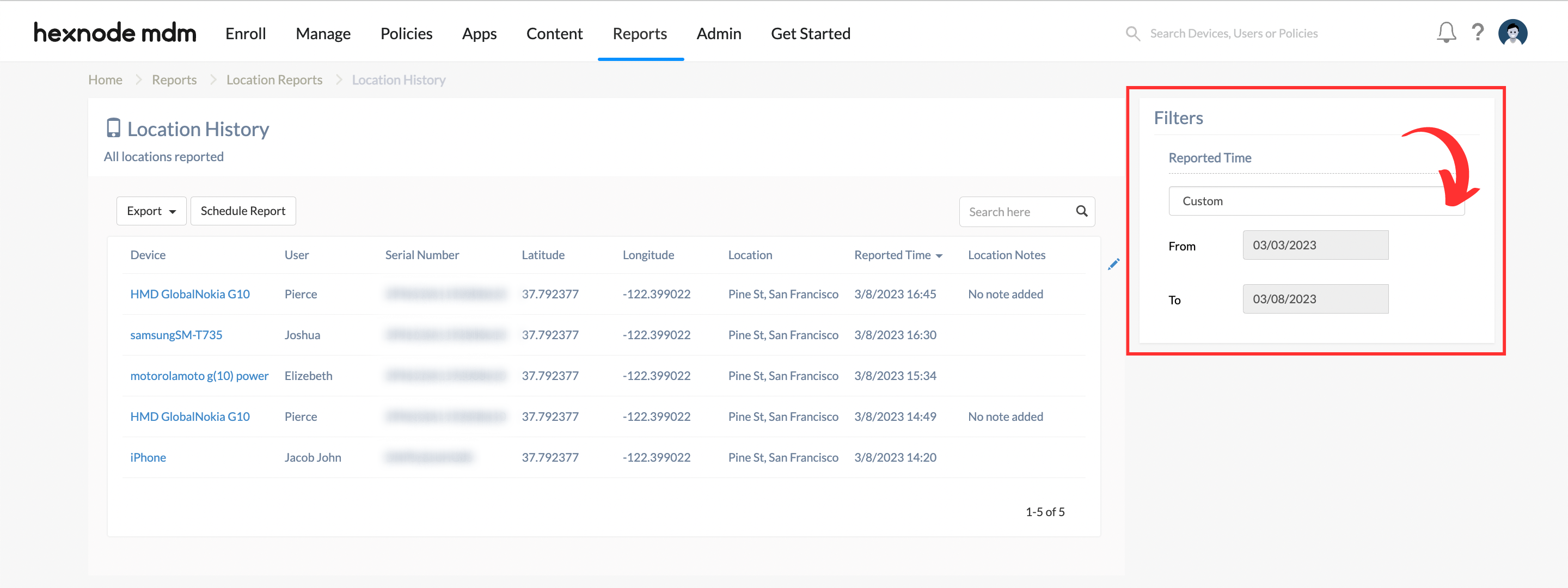Click the hexnode mdm logo

(115, 33)
